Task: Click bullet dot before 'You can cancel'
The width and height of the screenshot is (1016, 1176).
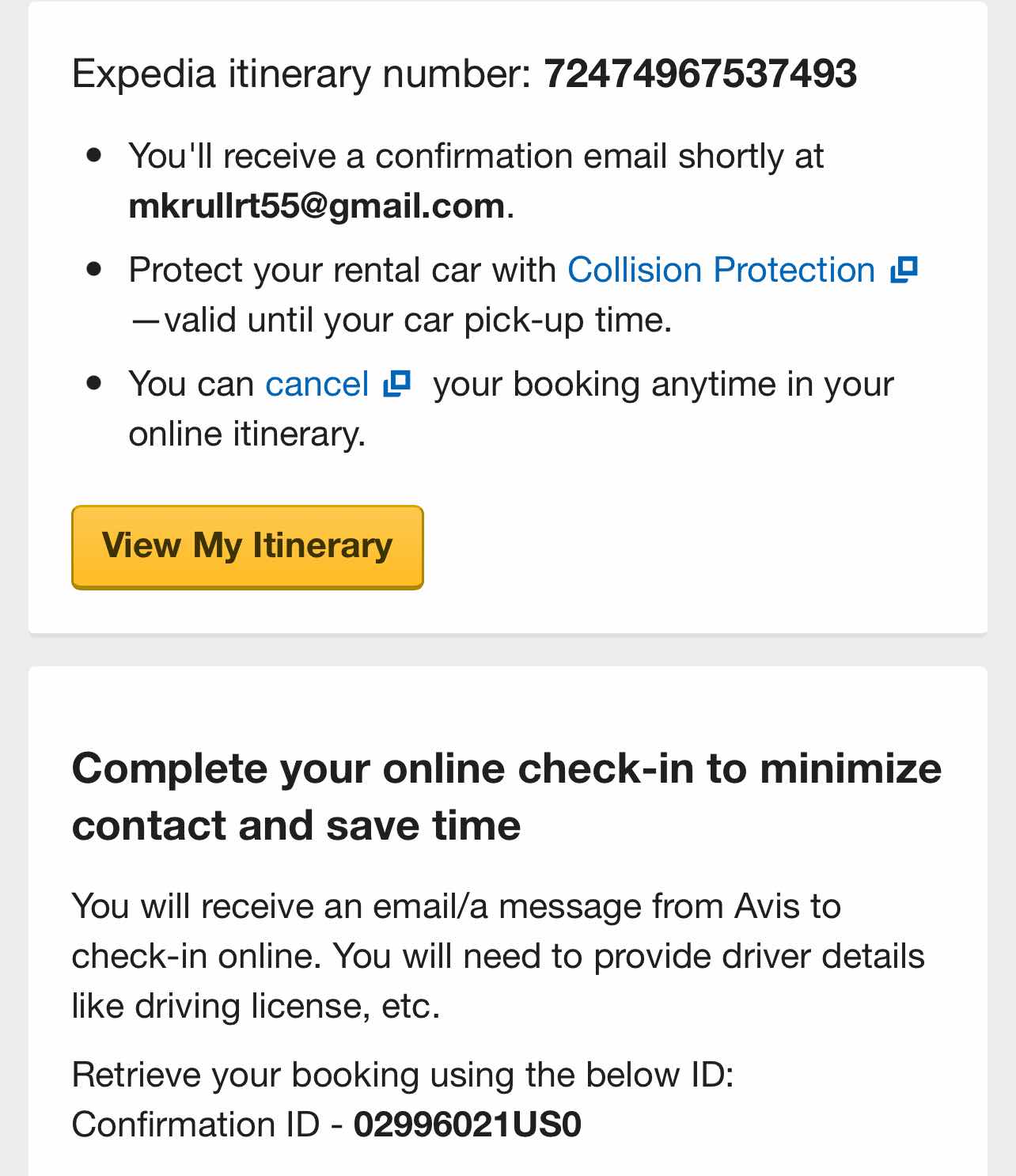Action: 94,383
